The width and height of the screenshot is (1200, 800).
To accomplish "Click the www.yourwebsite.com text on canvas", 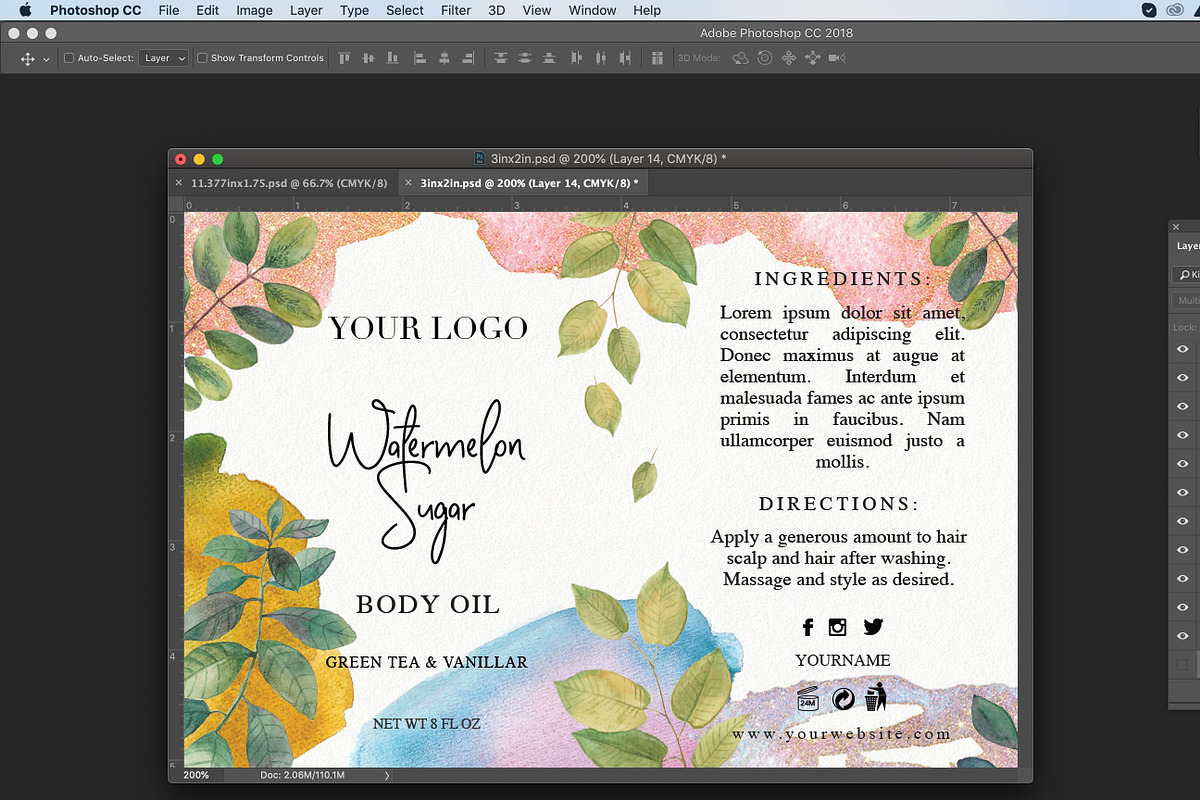I will [x=842, y=734].
